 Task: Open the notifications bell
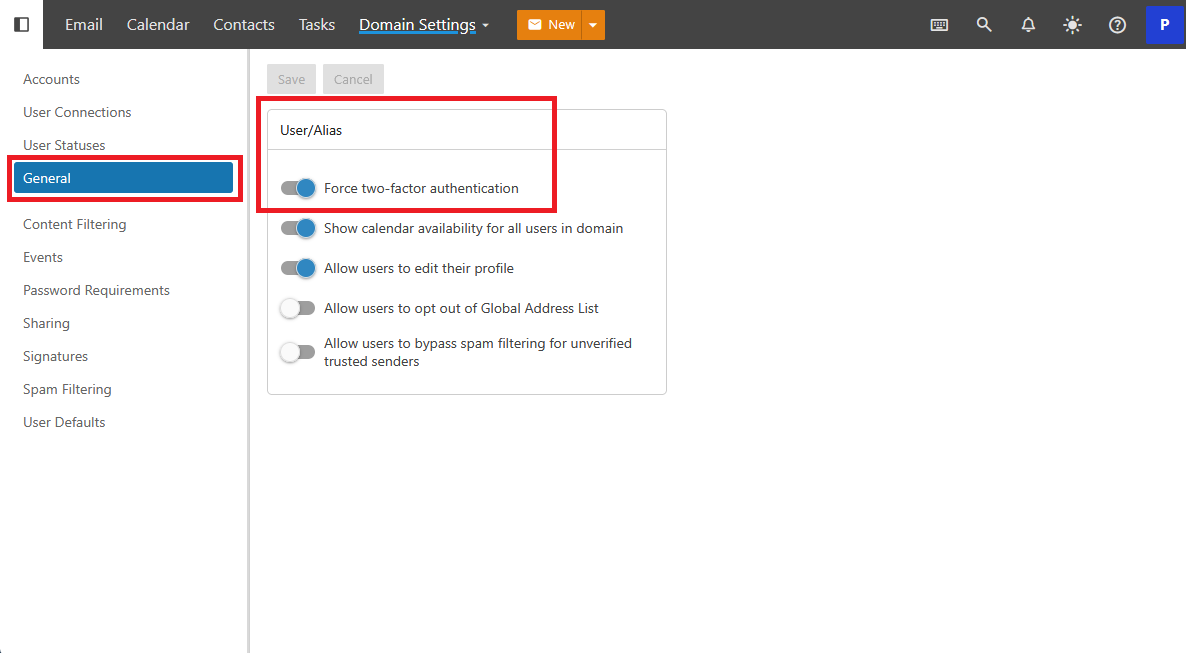pos(1028,25)
